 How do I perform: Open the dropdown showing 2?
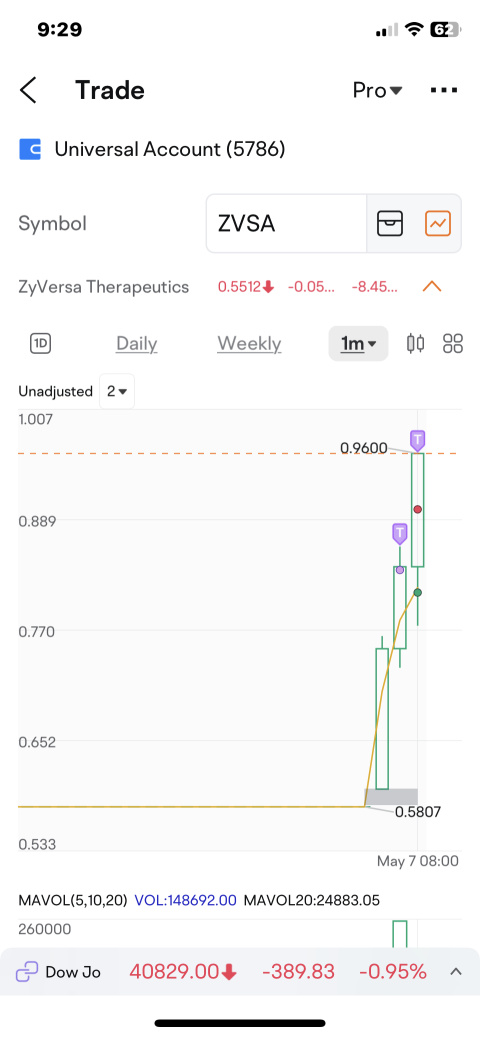tap(117, 392)
